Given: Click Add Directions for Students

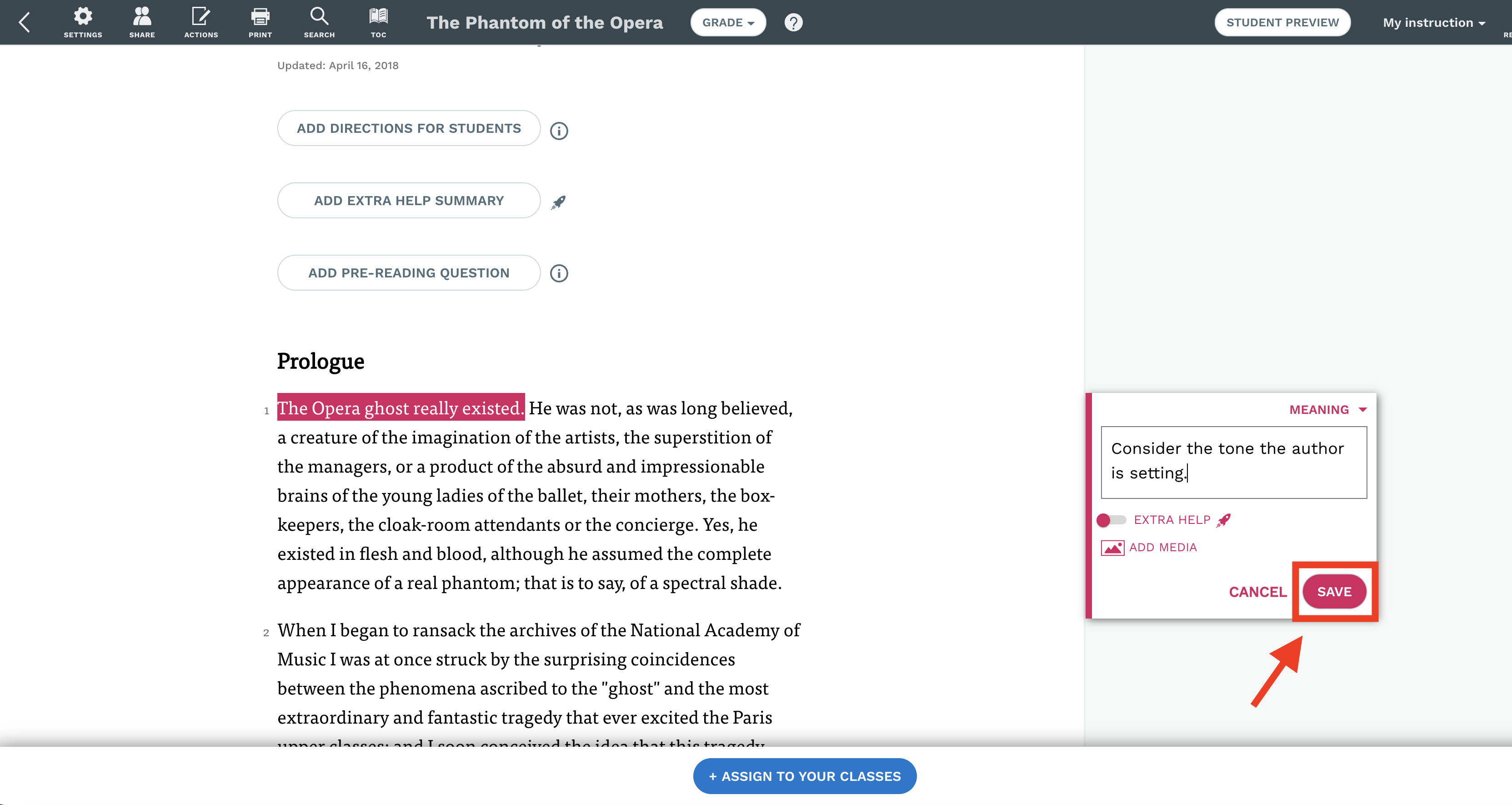Looking at the screenshot, I should 409,128.
